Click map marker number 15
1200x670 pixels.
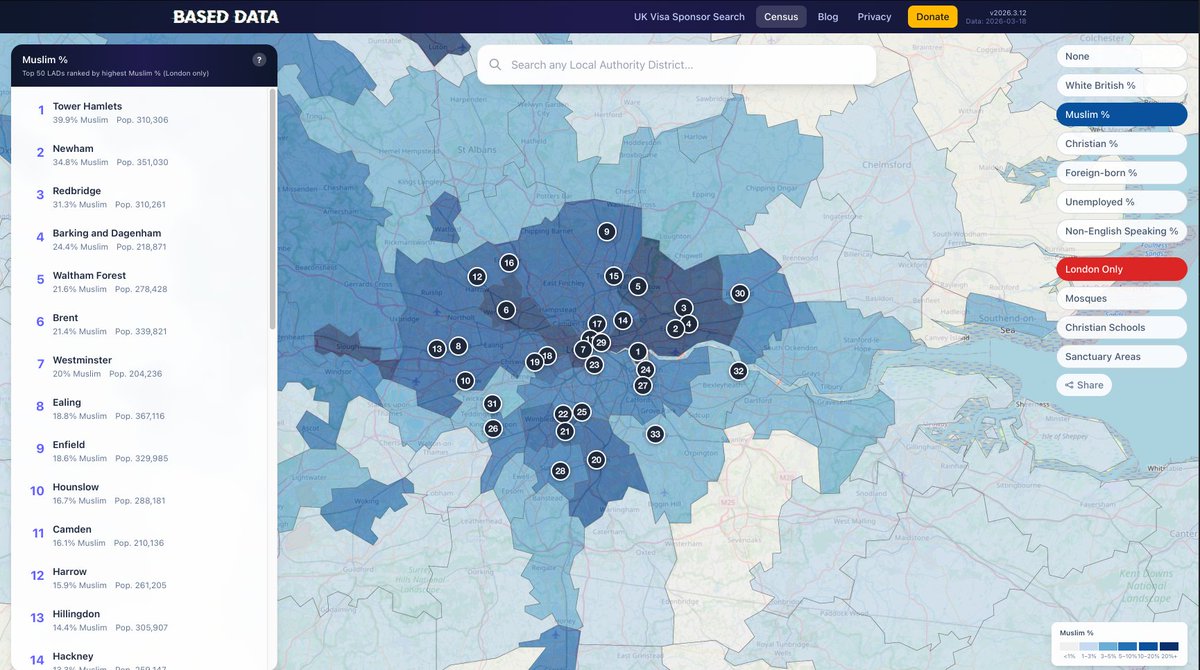coord(614,276)
